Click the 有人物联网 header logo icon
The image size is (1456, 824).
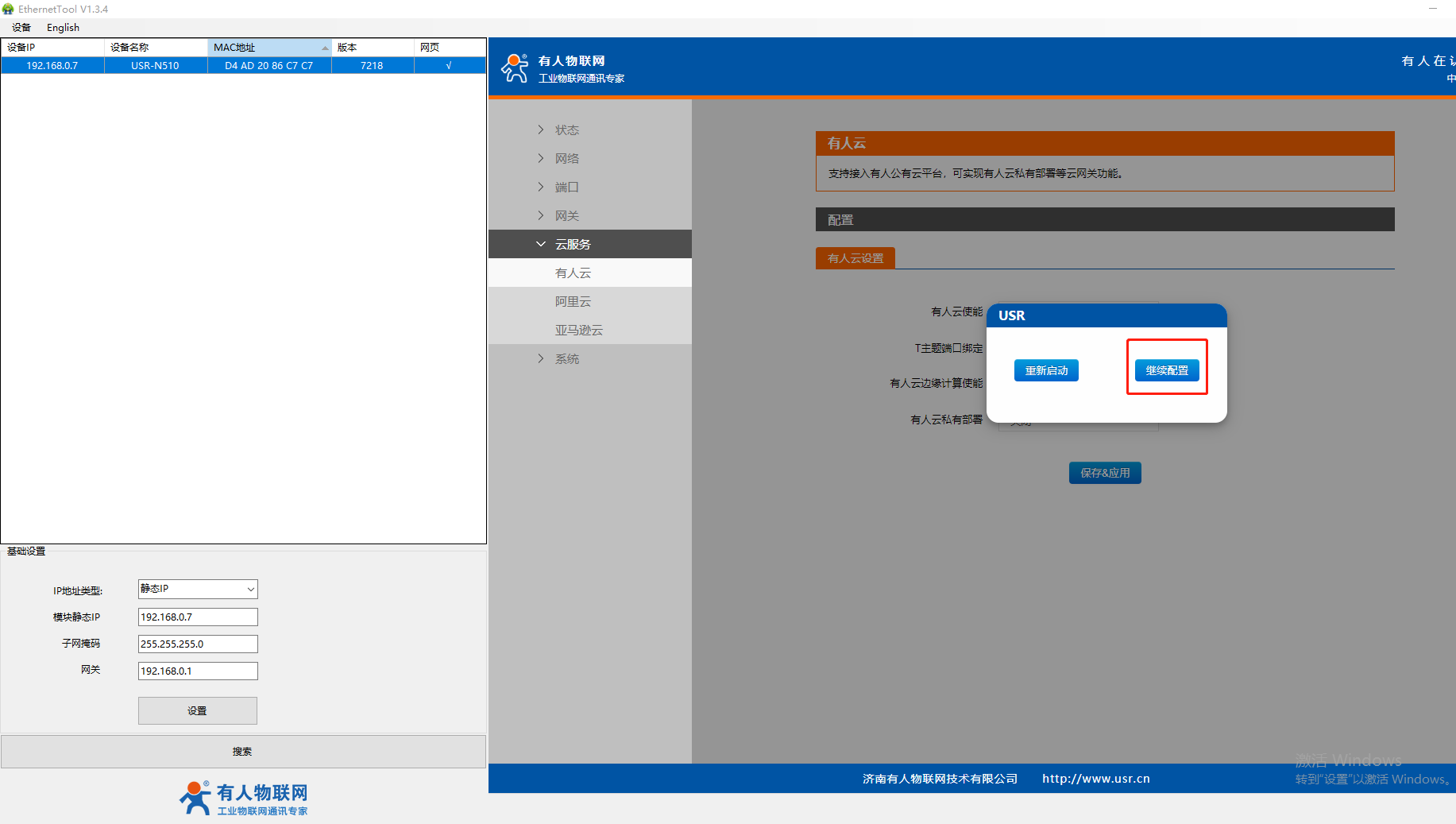tap(515, 68)
